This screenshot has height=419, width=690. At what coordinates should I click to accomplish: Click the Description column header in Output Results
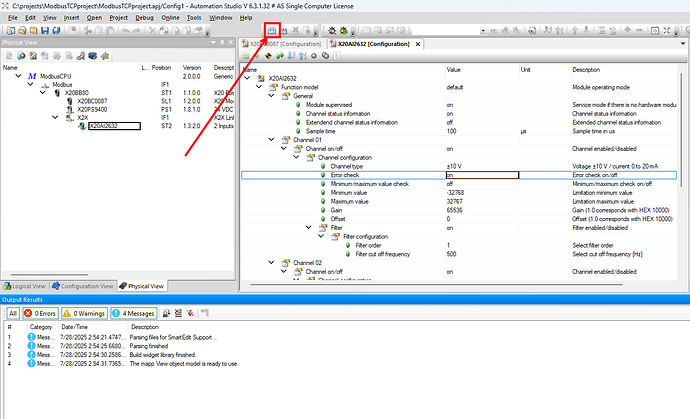point(145,327)
